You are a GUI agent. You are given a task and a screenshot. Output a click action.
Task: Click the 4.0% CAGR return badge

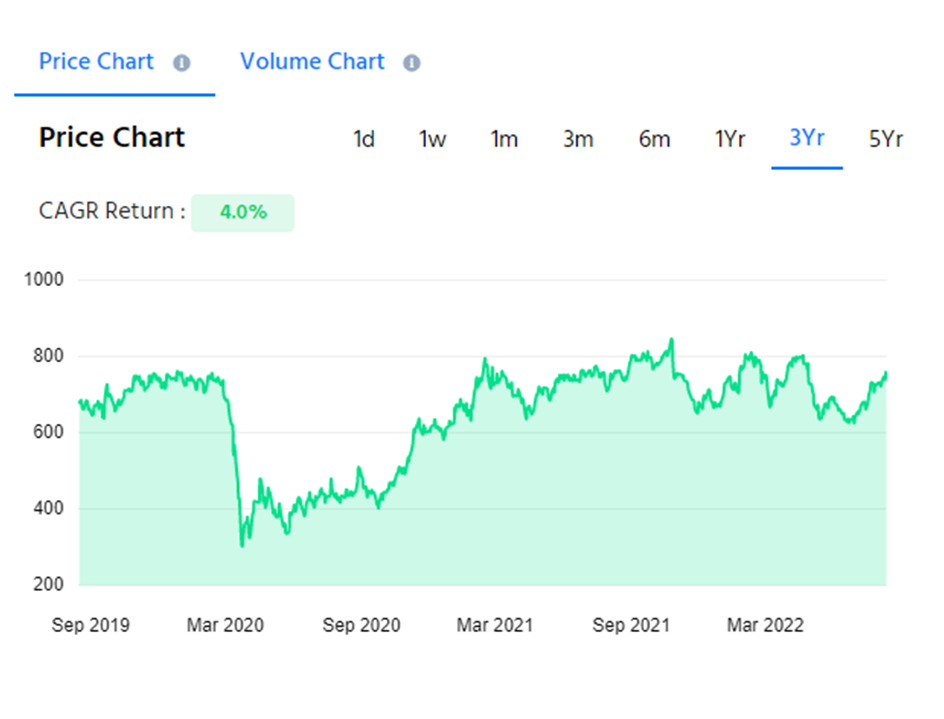click(243, 212)
